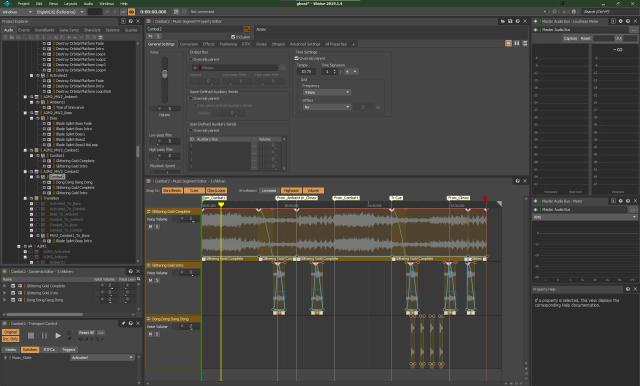This screenshot has height=386, width=640.
Task: Adjust the Voice Volume slider handle
Action: click(x=164, y=74)
